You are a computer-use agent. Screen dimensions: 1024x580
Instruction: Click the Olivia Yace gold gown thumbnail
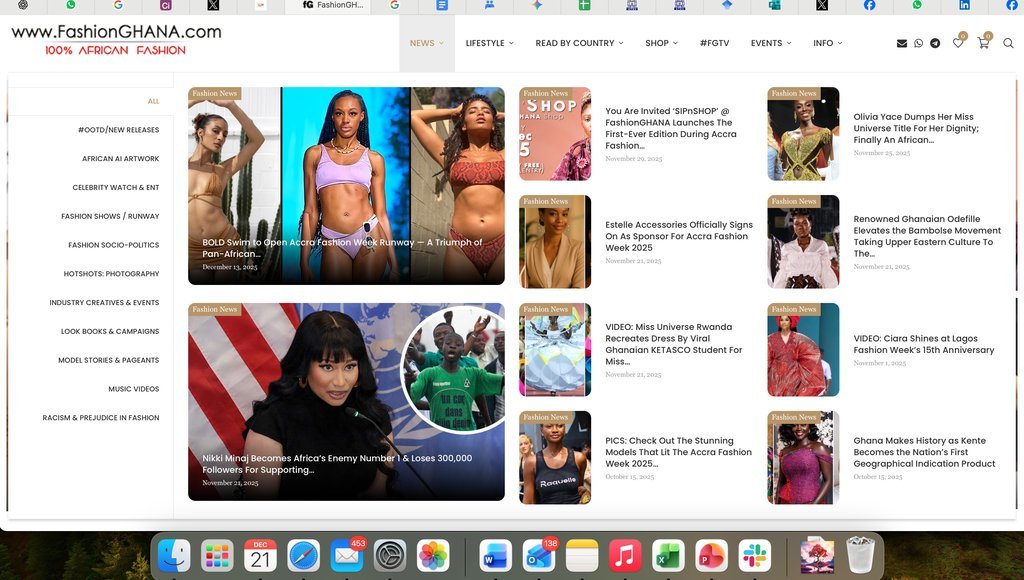click(x=803, y=134)
